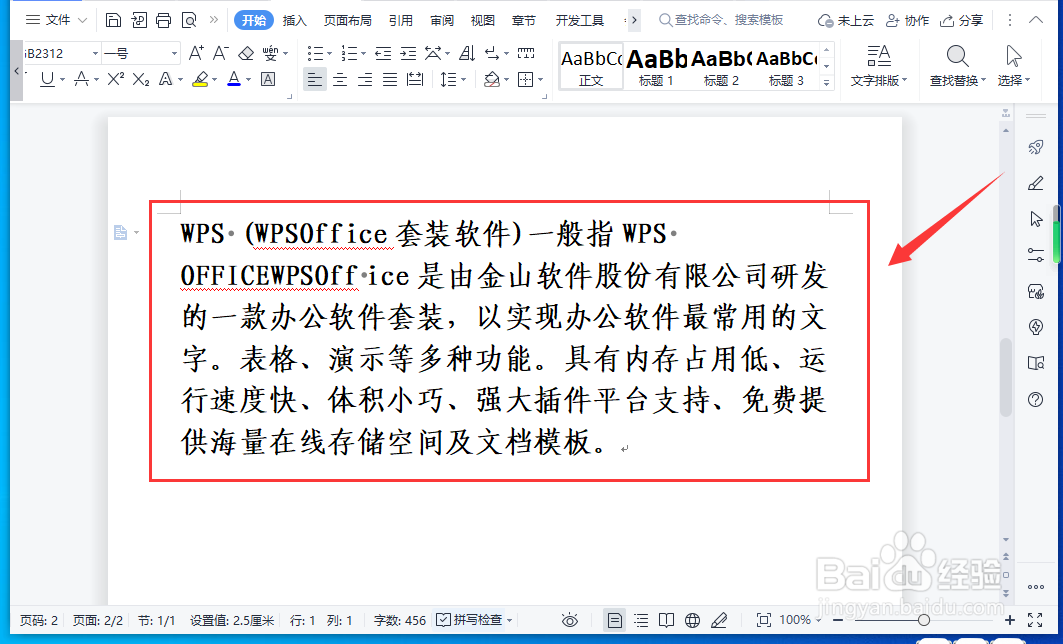This screenshot has width=1063, height=644.
Task: Click the pen icon in the right sidebar
Action: tap(1036, 183)
